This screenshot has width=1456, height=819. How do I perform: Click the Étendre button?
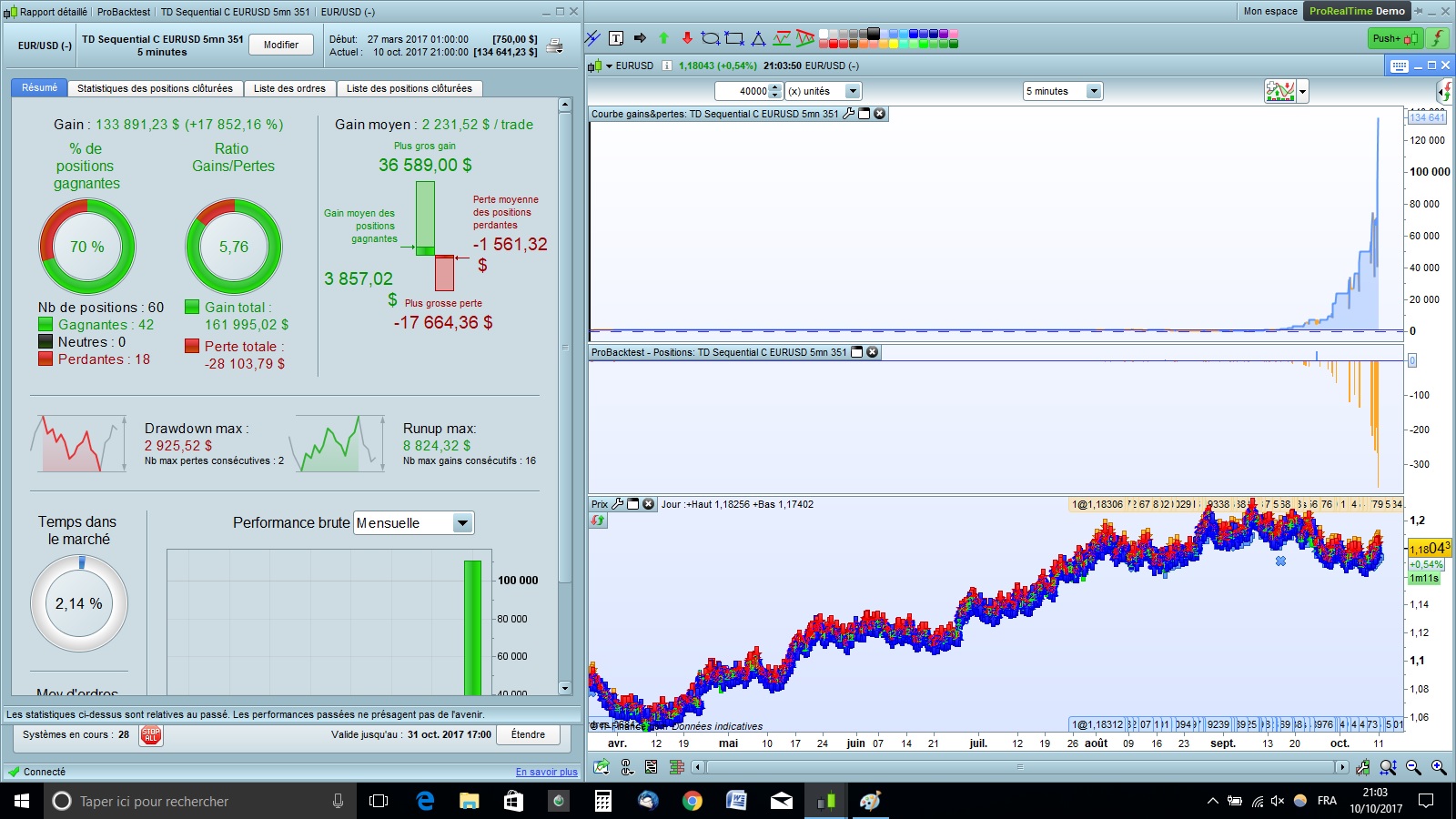(529, 734)
